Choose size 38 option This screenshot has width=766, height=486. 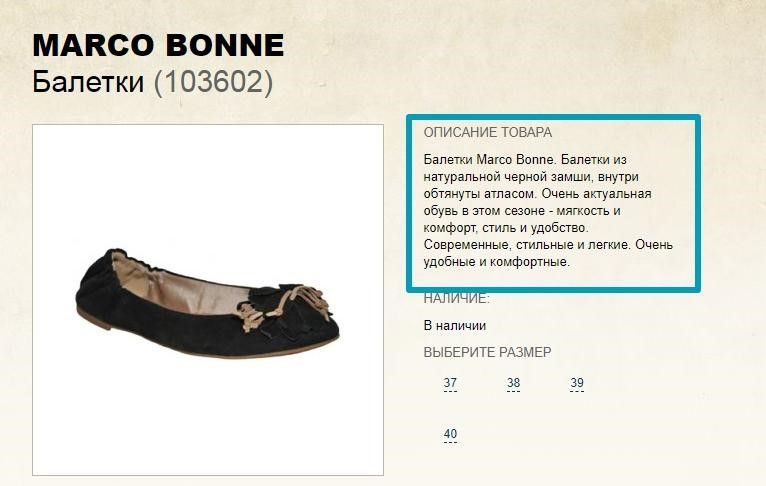pyautogui.click(x=513, y=383)
